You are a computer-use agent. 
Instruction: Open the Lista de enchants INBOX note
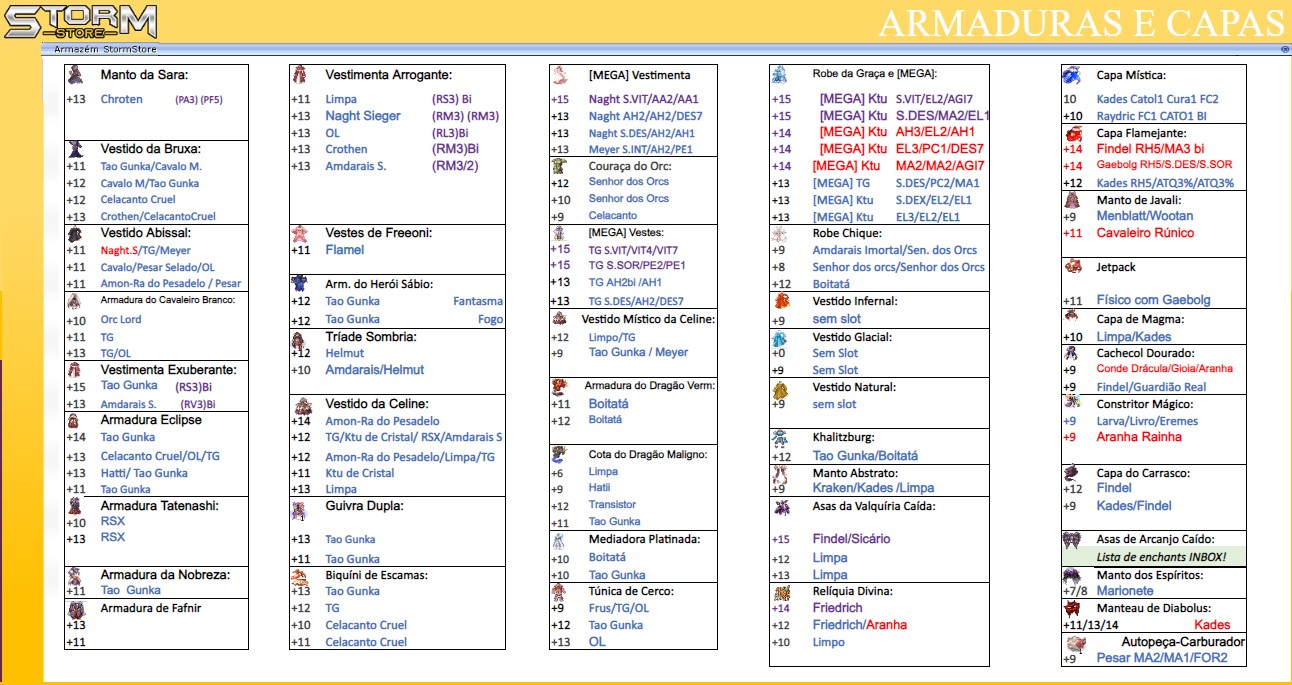(x=1159, y=557)
